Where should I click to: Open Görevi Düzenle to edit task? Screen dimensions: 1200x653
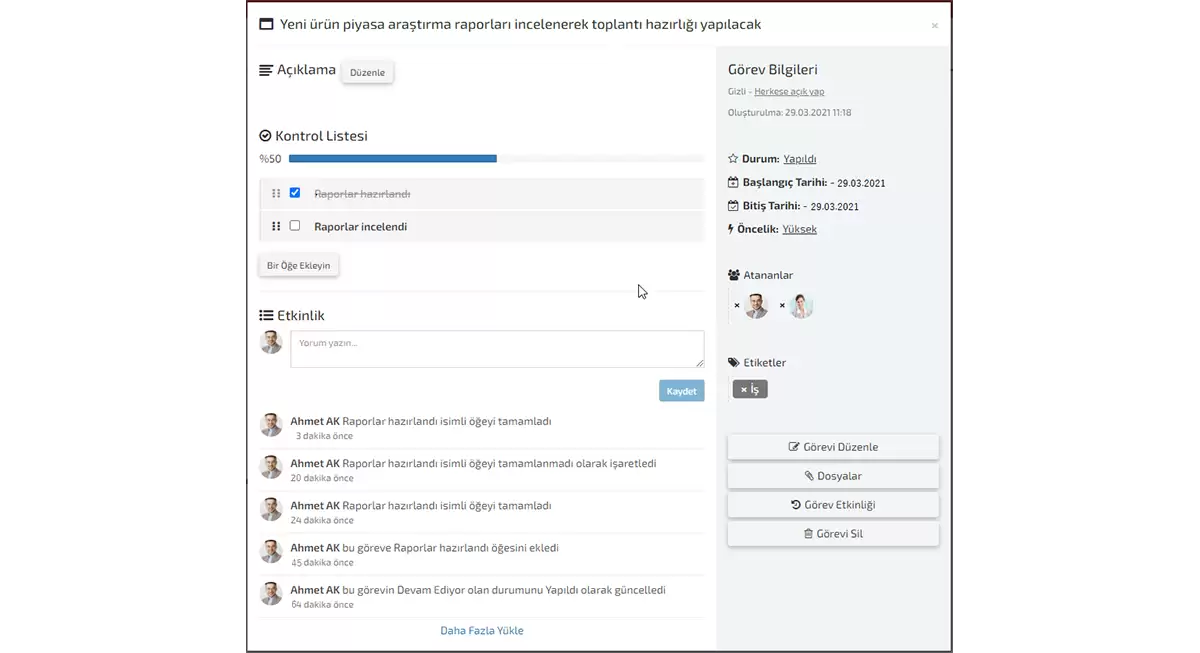(x=833, y=447)
